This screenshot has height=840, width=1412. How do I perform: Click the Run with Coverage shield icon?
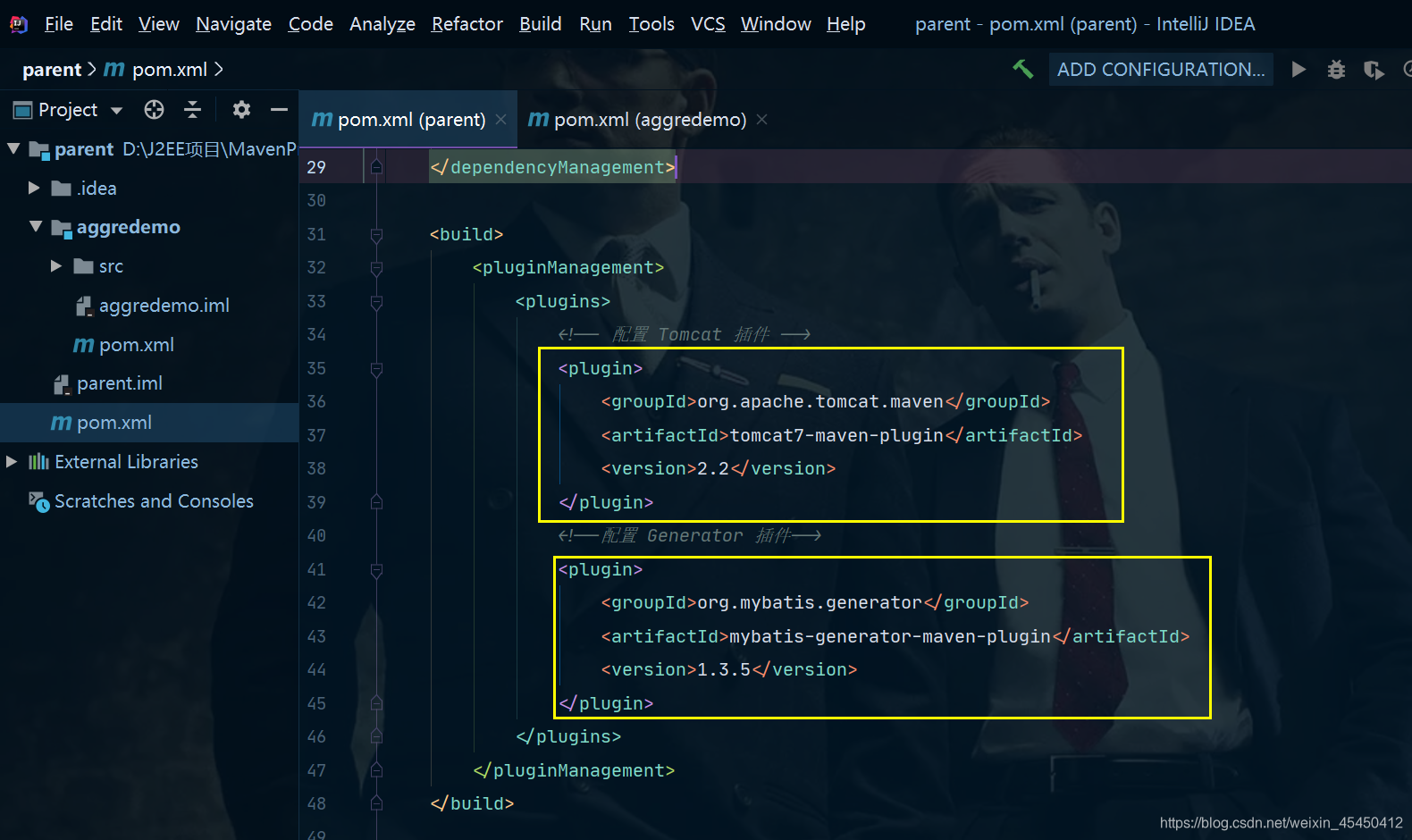tap(1374, 70)
